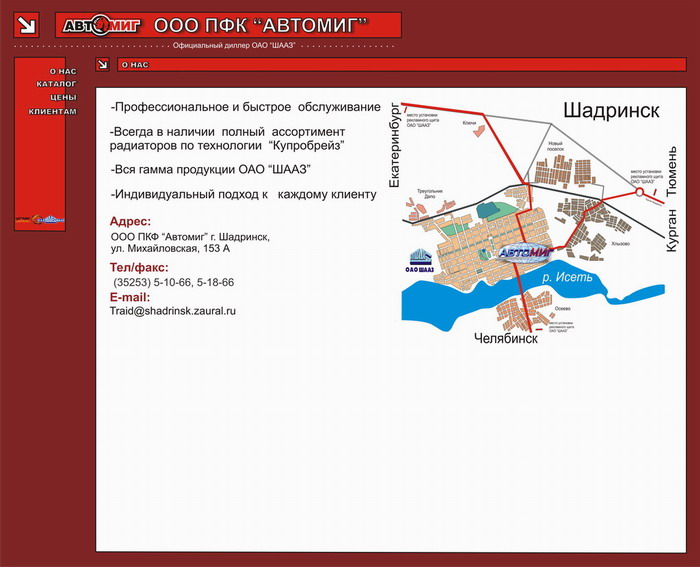Click the Хлызово label on the map
Image resolution: width=700 pixels, height=567 pixels.
(621, 244)
